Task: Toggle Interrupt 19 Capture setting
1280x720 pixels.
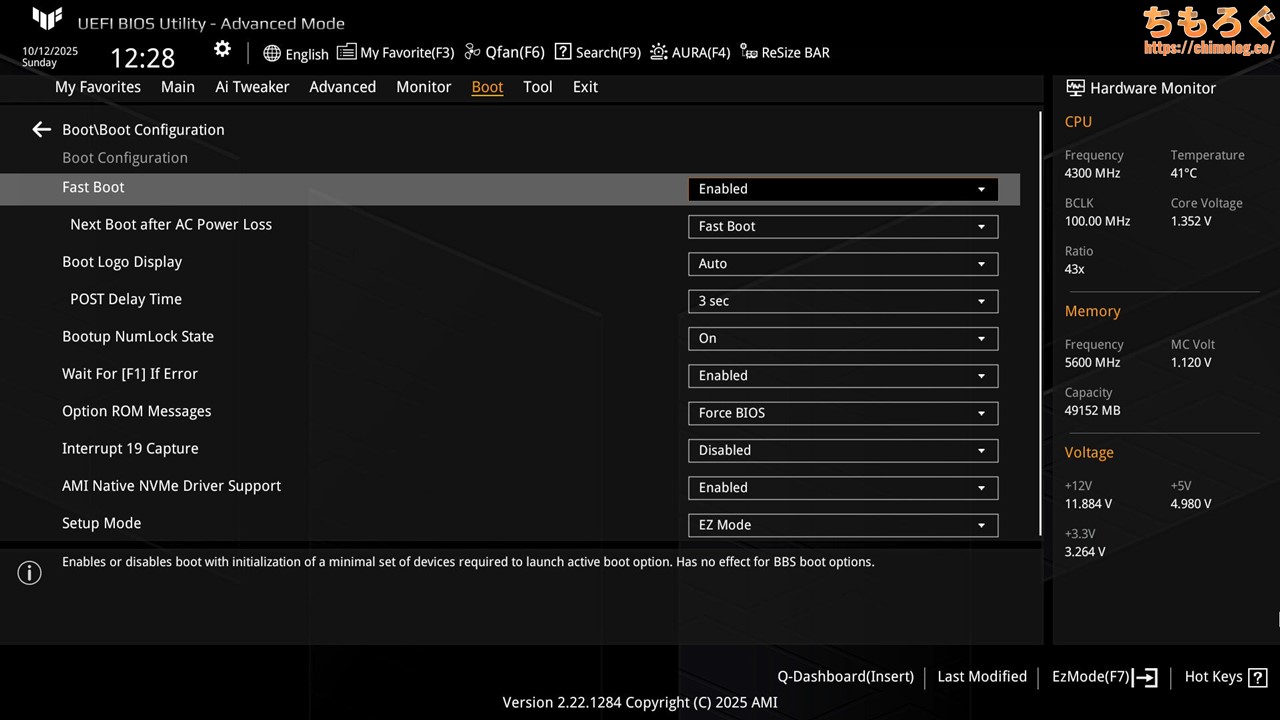Action: coord(842,451)
